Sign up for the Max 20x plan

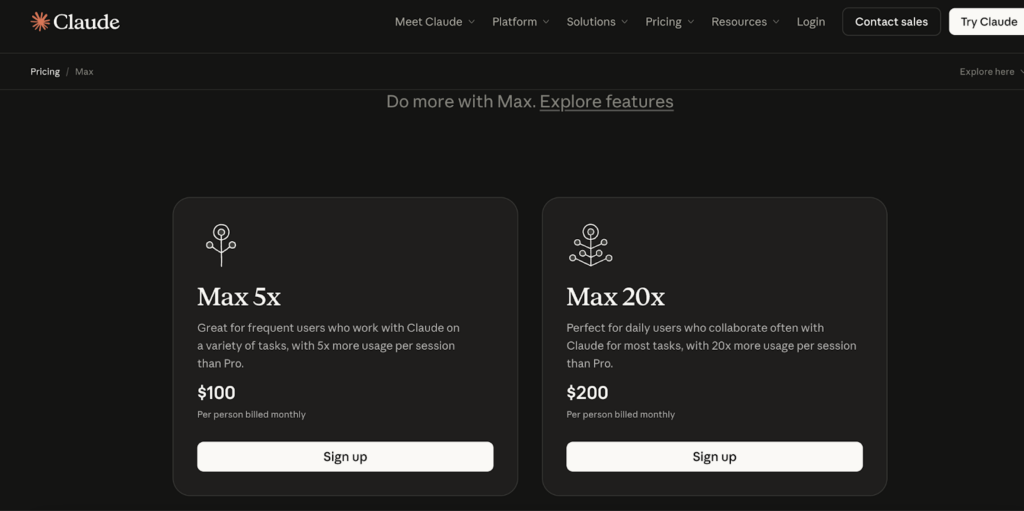coord(714,457)
